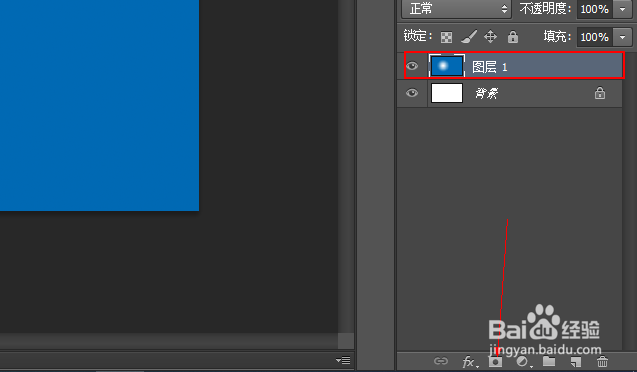The height and width of the screenshot is (372, 637).
Task: Select the 图层 1 layer thumbnail
Action: point(447,66)
